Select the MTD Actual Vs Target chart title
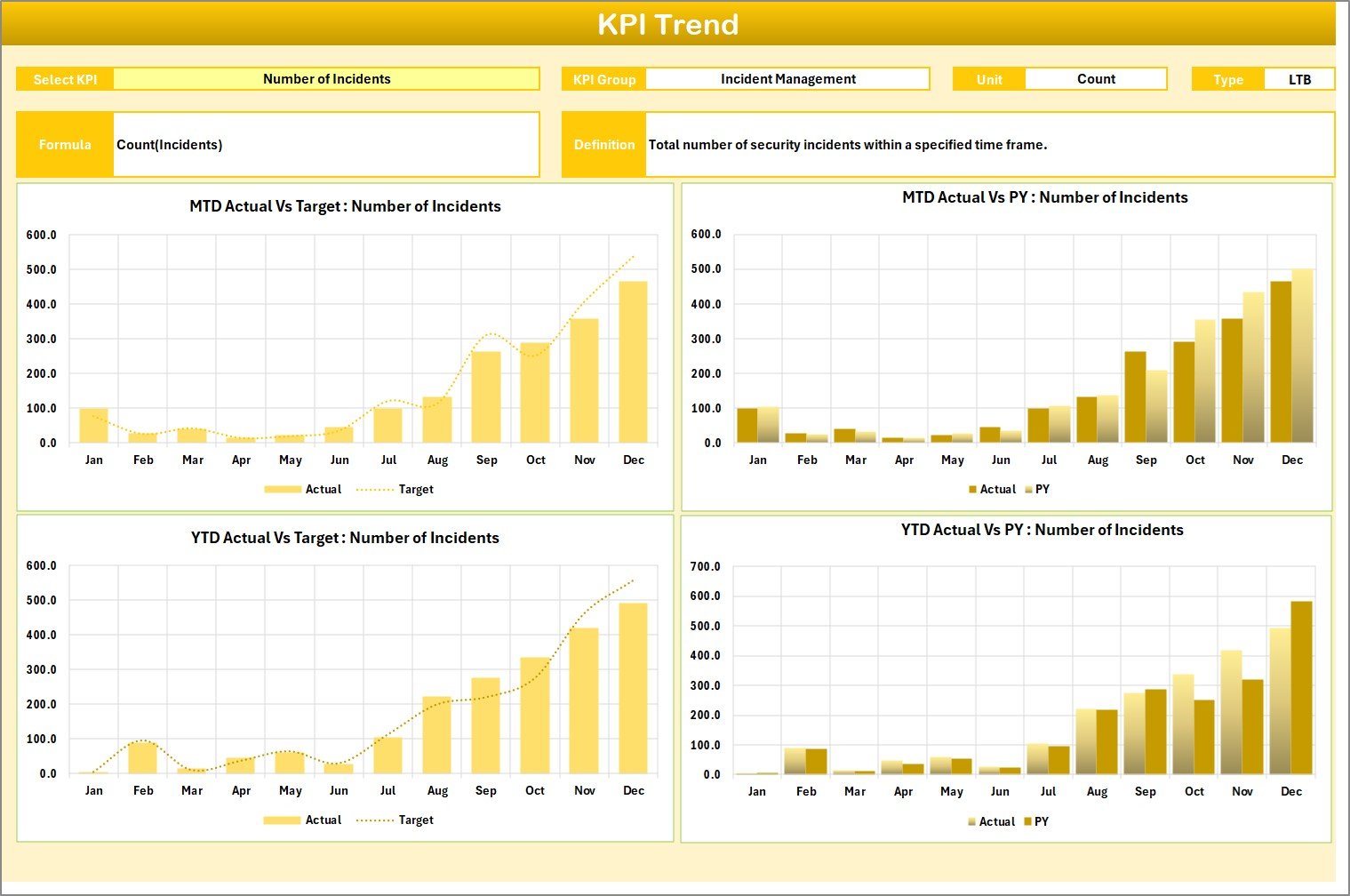 point(345,206)
